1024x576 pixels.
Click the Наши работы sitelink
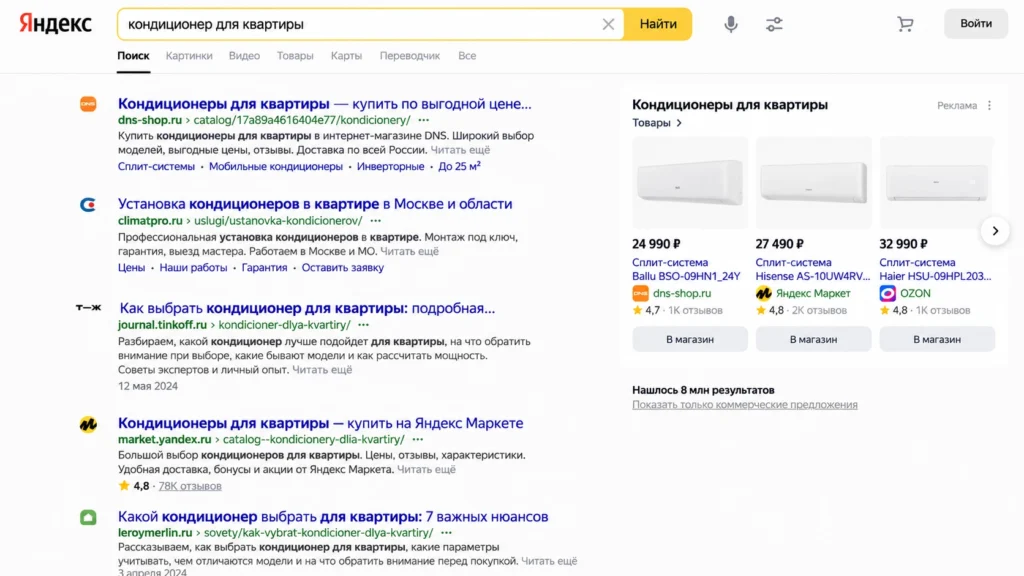[x=193, y=268]
